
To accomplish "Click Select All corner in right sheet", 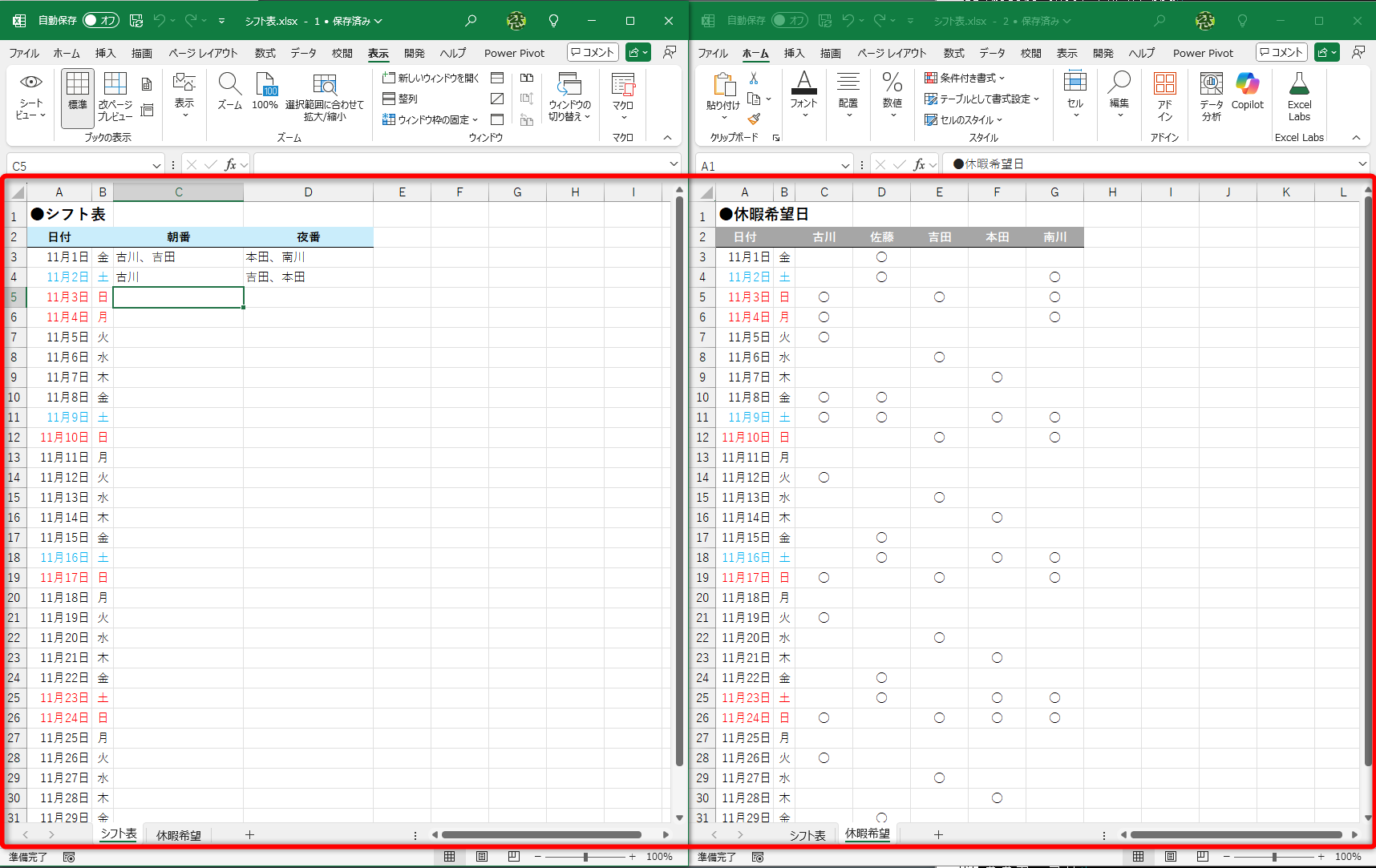I will (x=706, y=192).
